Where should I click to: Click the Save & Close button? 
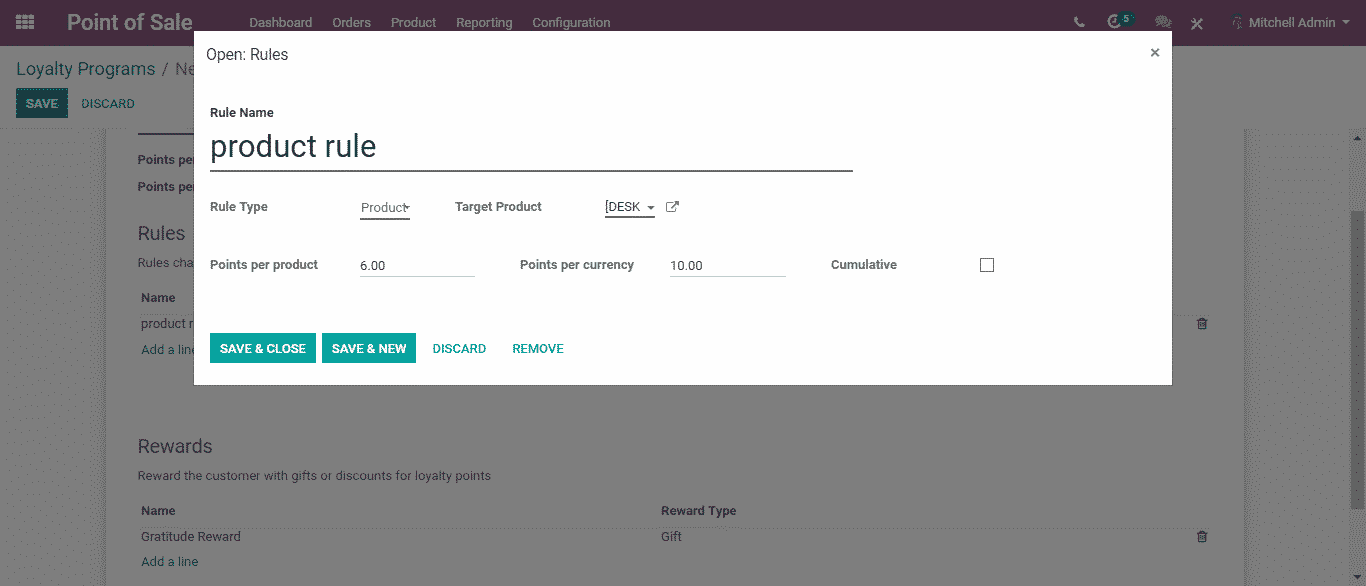[x=263, y=349]
